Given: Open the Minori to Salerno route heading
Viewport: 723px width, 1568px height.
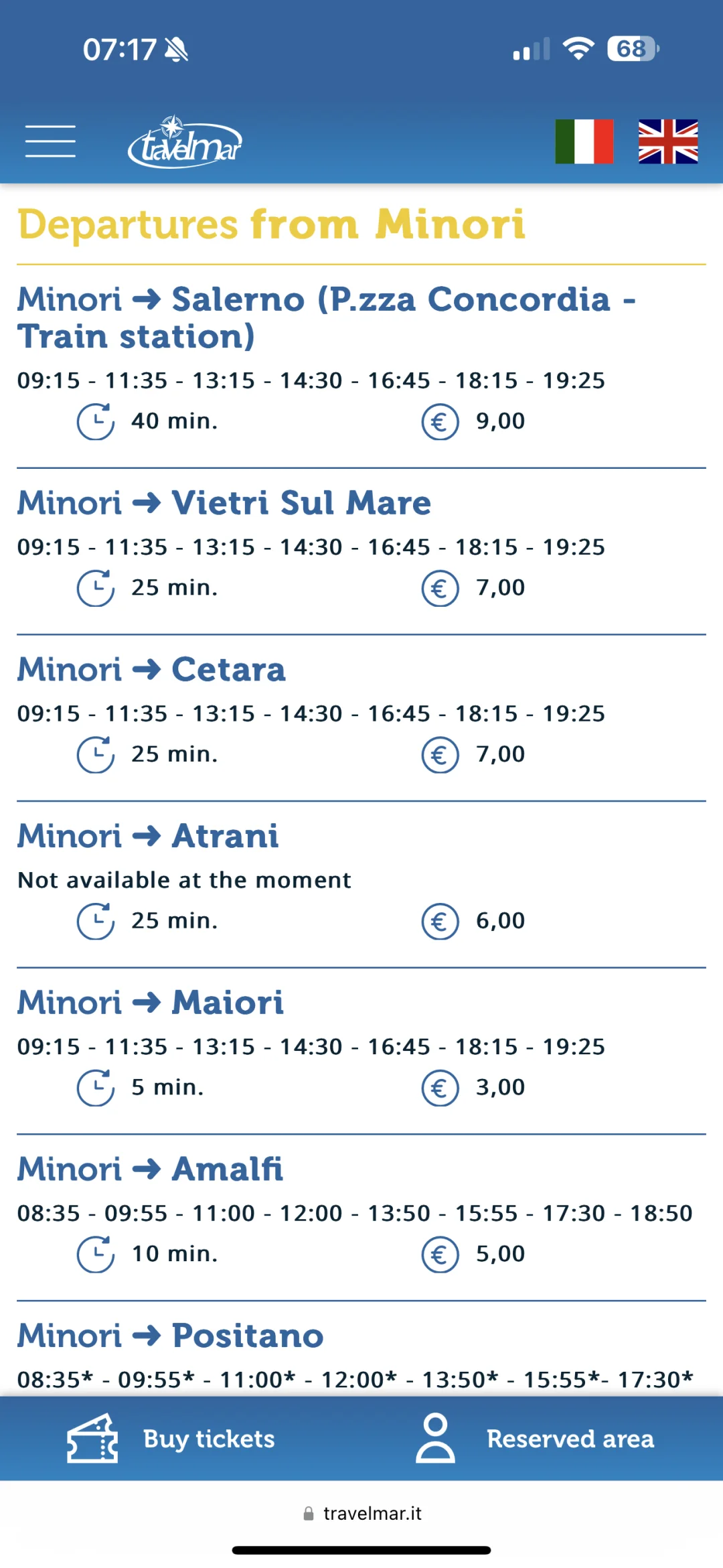Looking at the screenshot, I should click(x=326, y=317).
